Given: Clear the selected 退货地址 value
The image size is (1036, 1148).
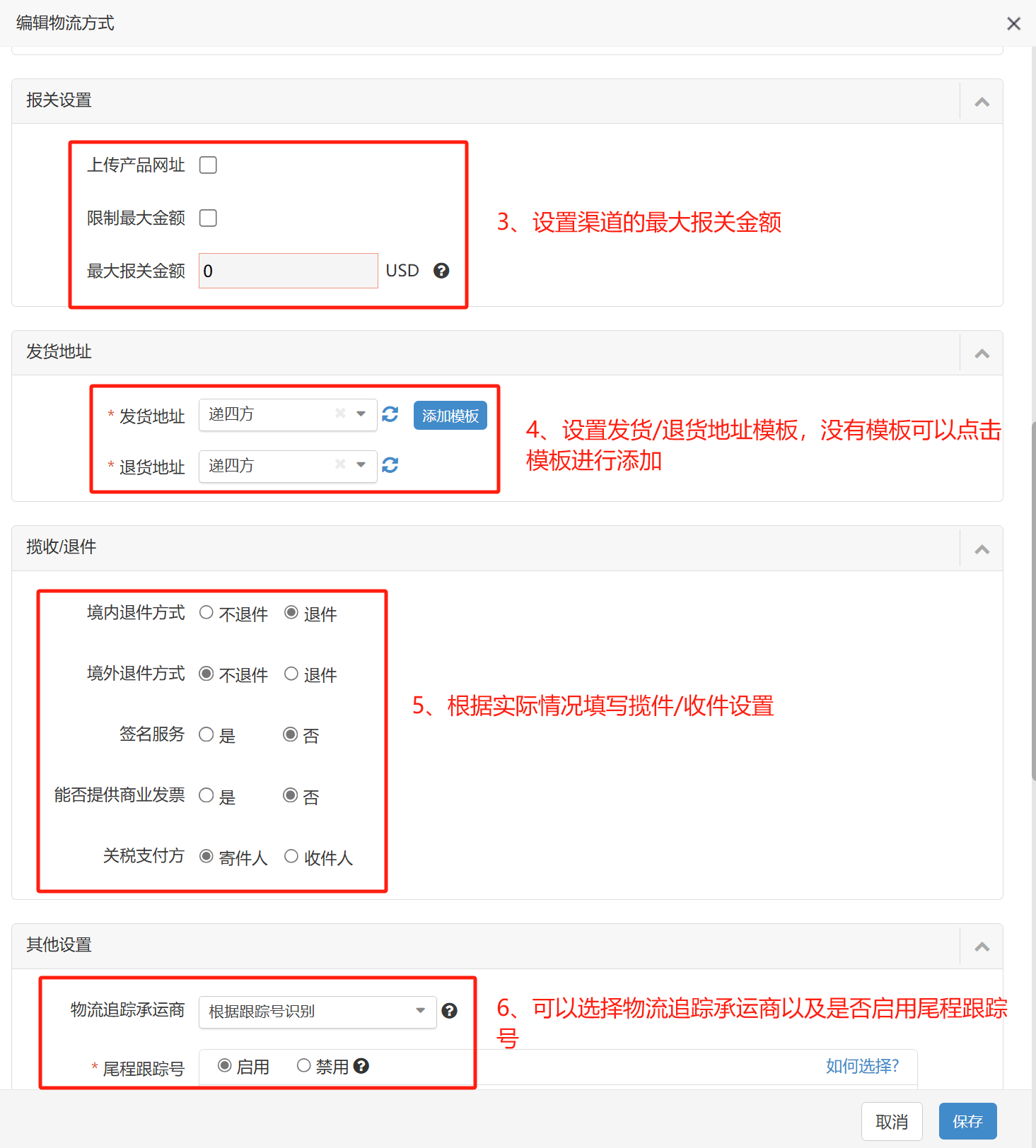Looking at the screenshot, I should (340, 464).
